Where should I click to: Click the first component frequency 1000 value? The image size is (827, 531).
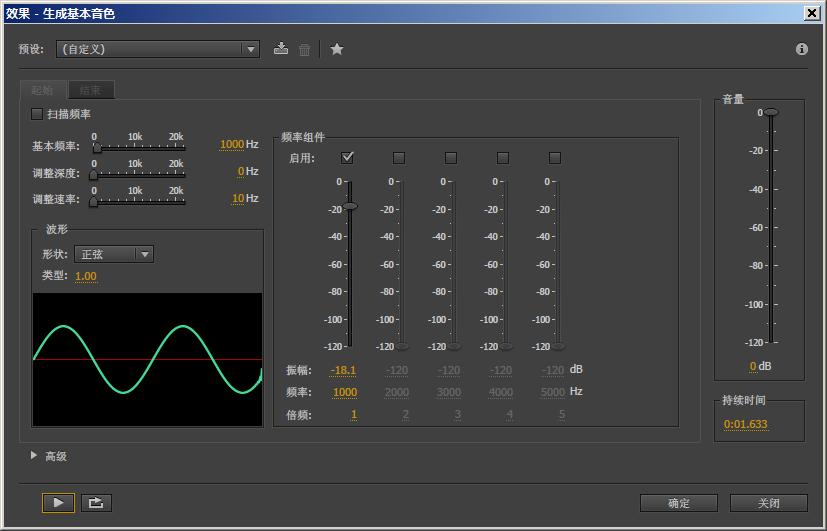point(345,392)
